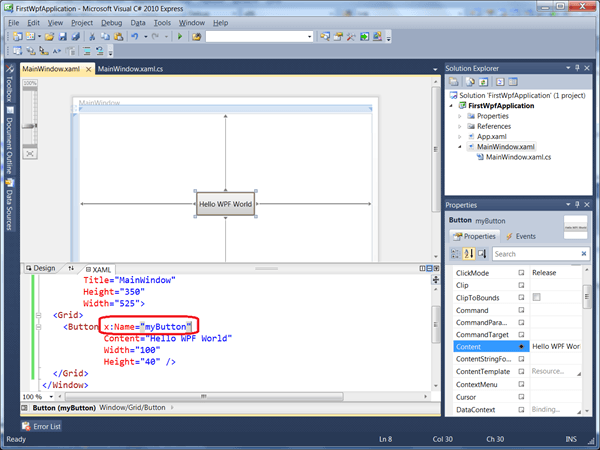Click the Properties Search input field
The image size is (600, 450).
point(536,254)
